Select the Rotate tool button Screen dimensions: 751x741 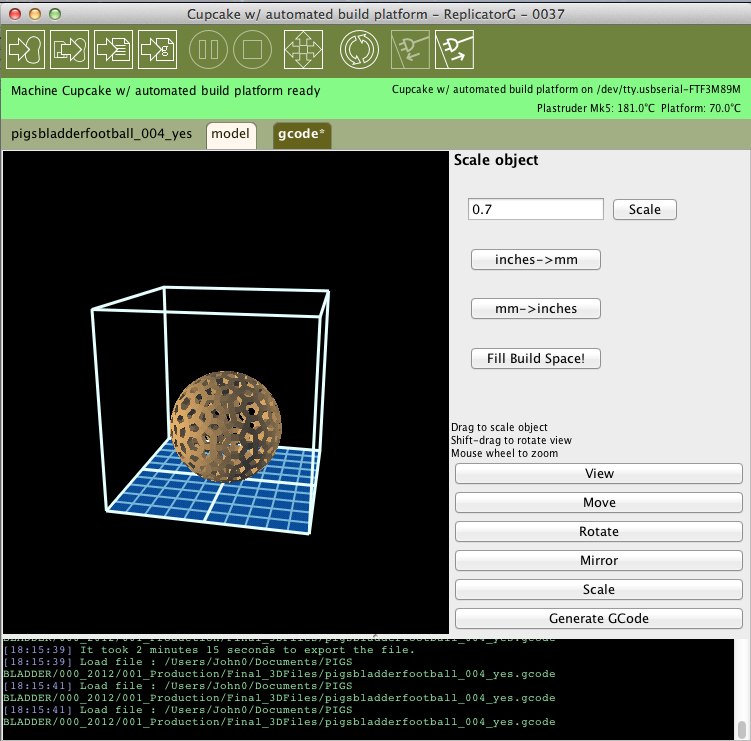[599, 532]
